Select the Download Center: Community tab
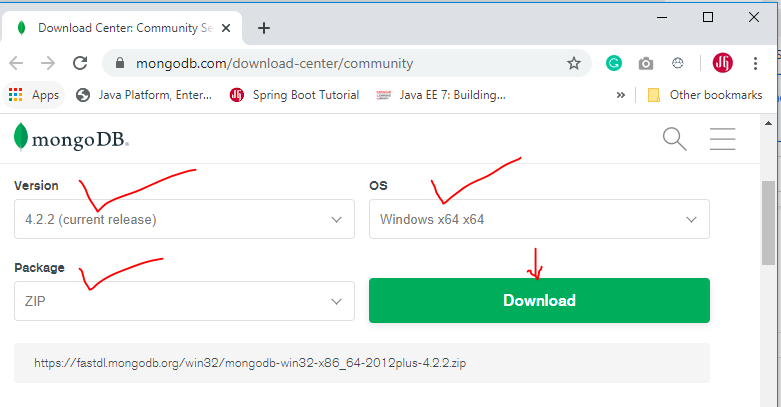Image resolution: width=781 pixels, height=407 pixels. tap(122, 28)
